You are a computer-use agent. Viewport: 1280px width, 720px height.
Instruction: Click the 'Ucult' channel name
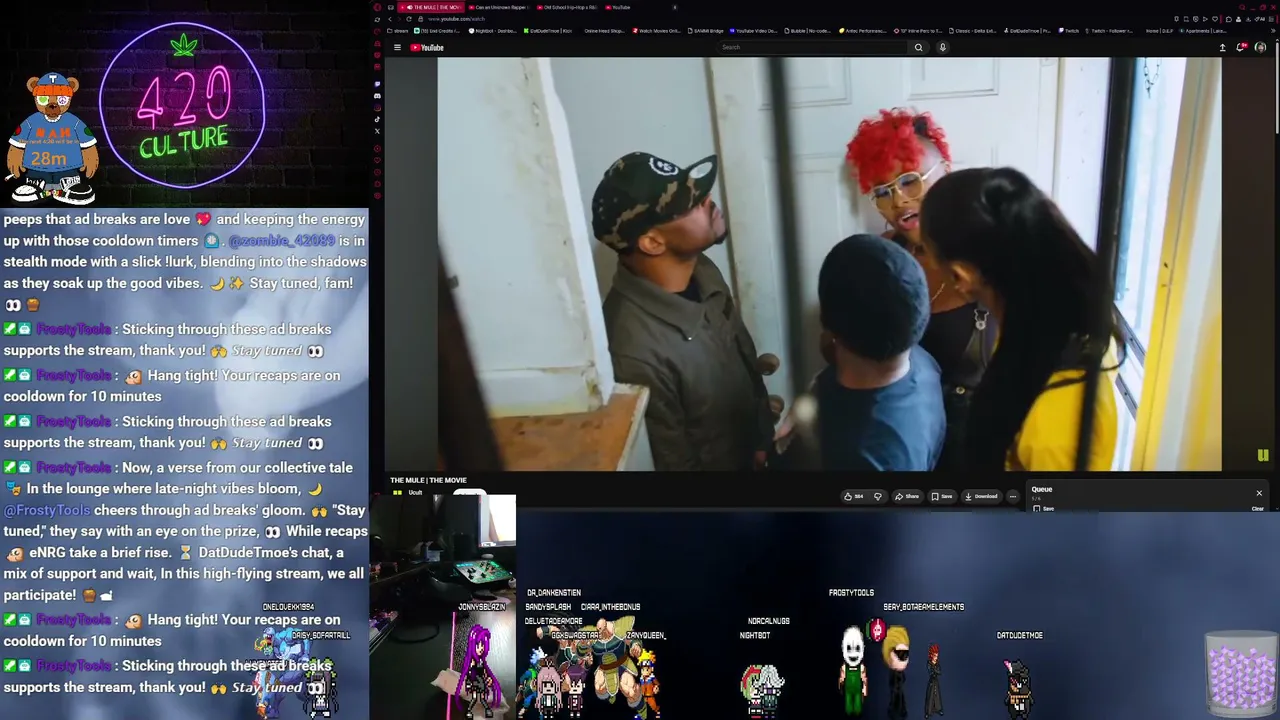coord(415,493)
